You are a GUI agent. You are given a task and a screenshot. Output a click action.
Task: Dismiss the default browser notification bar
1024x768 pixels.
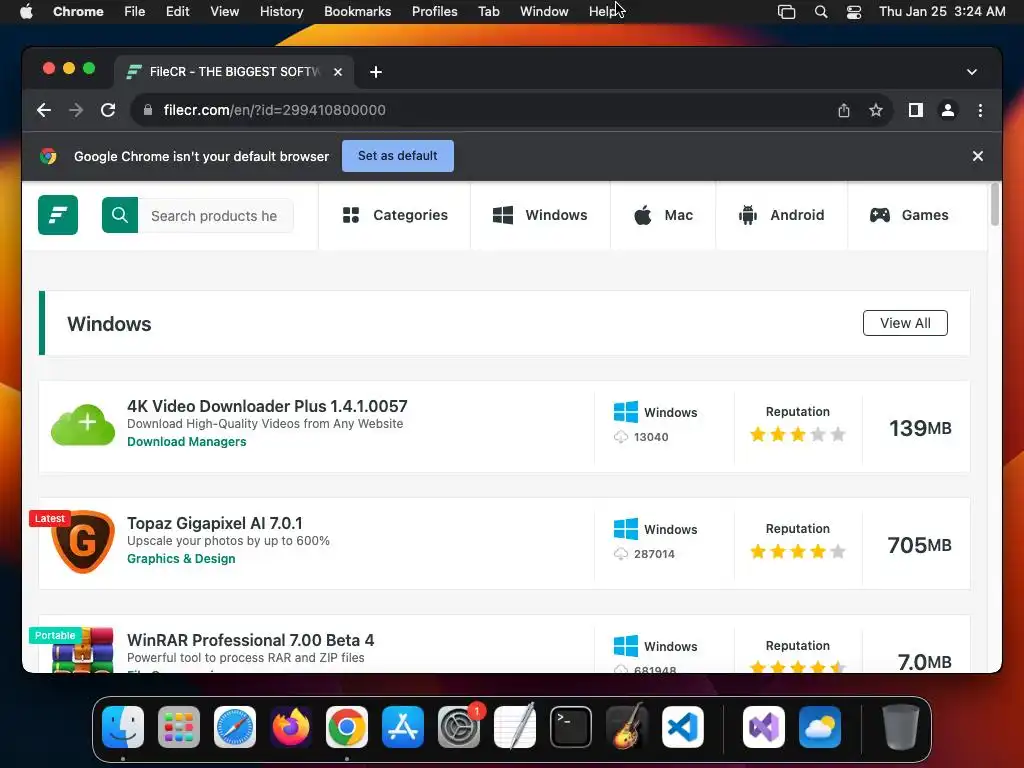[x=978, y=156]
